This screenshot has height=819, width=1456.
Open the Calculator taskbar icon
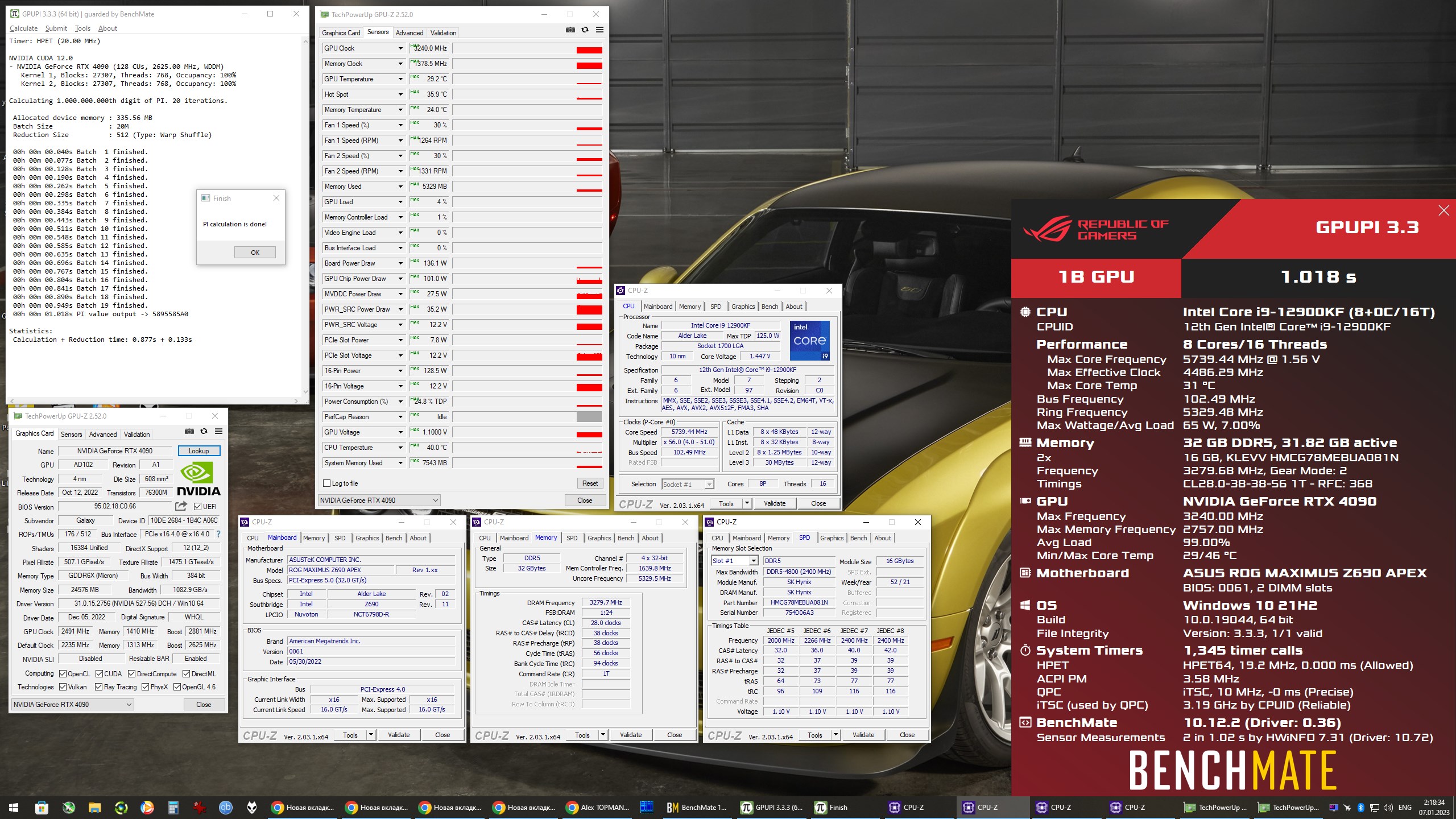[x=173, y=807]
